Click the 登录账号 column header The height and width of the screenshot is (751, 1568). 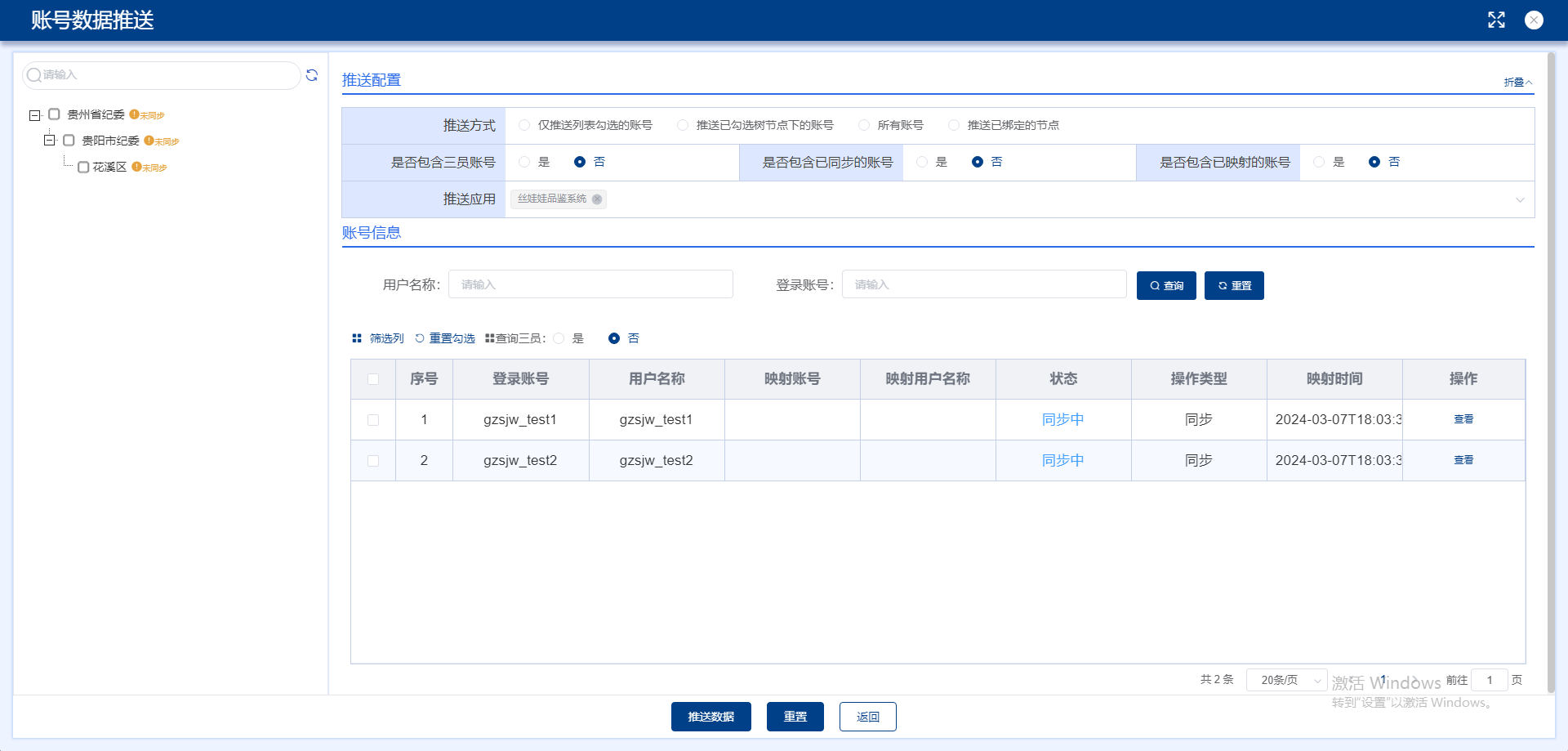521,379
